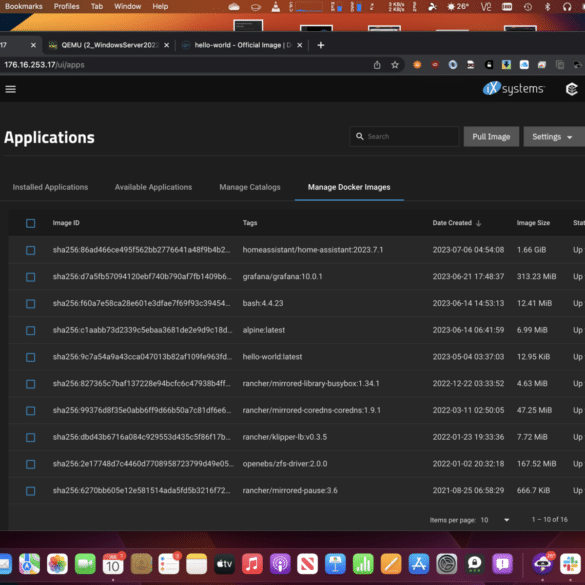Switch to Manage Catalogs tab
The image size is (585, 585).
pos(250,187)
